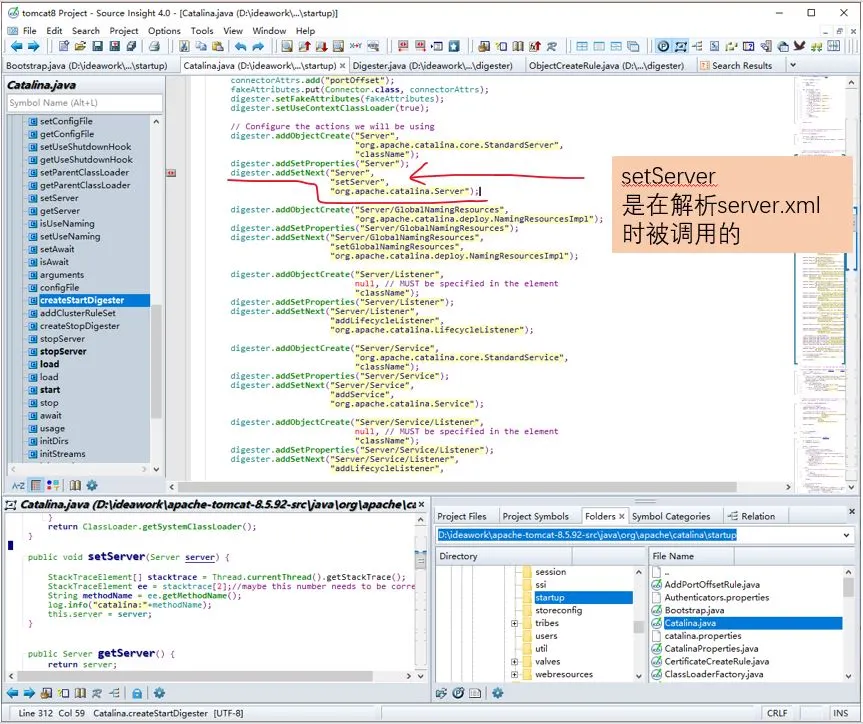The height and width of the screenshot is (724, 863).
Task: Click the Save floppy disk icon
Action: pyautogui.click(x=97, y=46)
